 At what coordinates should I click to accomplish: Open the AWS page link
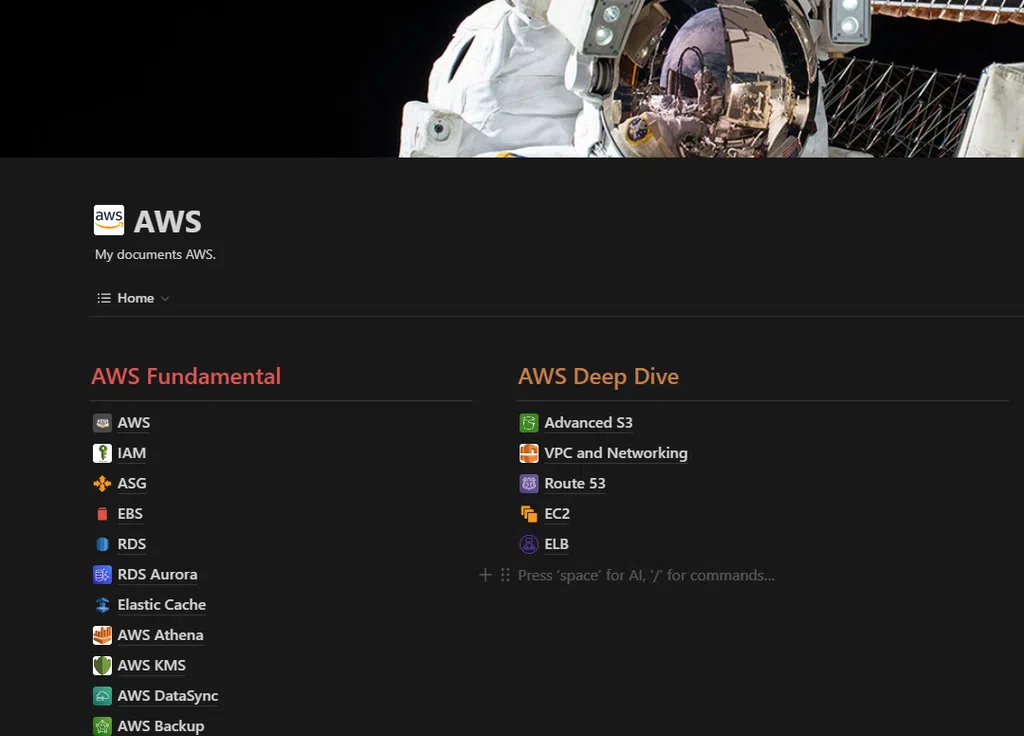134,423
